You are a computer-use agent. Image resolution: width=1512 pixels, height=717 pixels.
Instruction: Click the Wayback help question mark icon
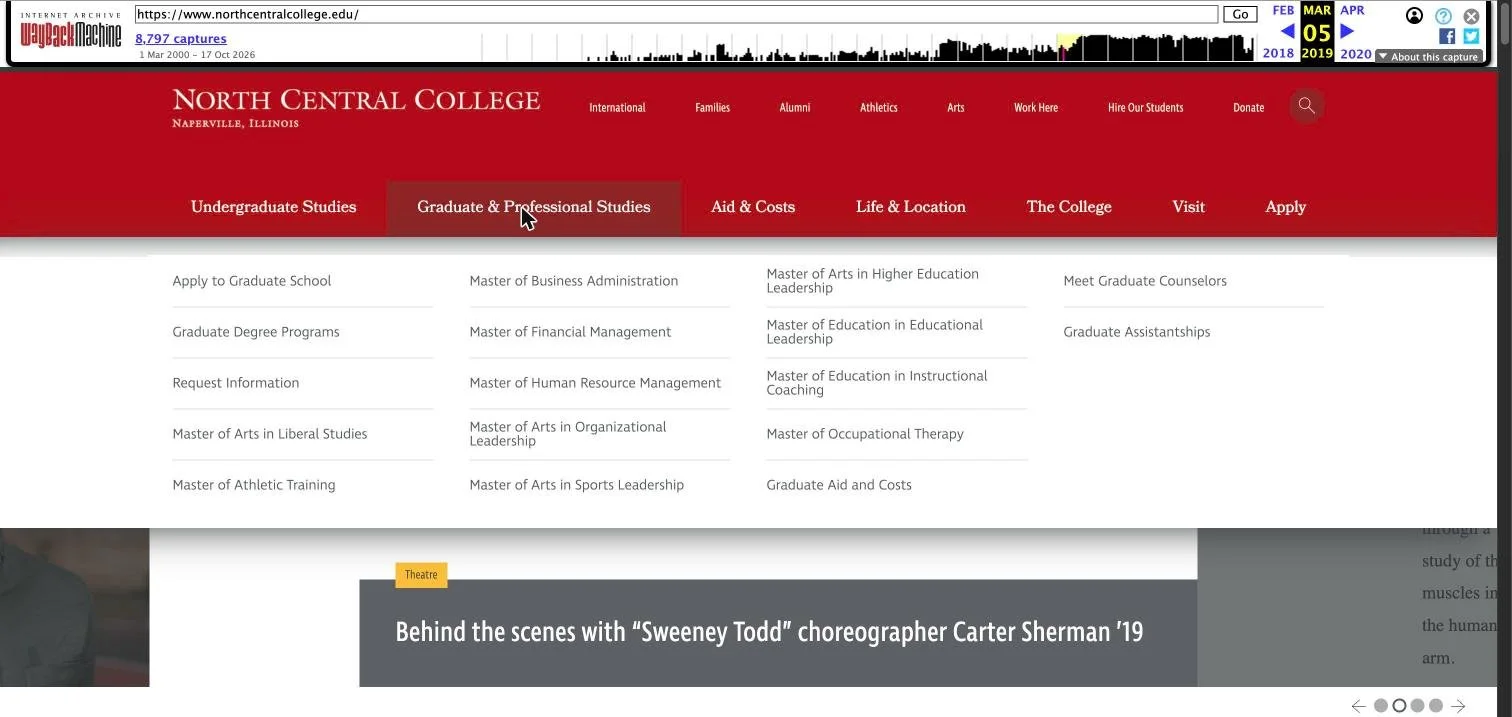pos(1443,16)
